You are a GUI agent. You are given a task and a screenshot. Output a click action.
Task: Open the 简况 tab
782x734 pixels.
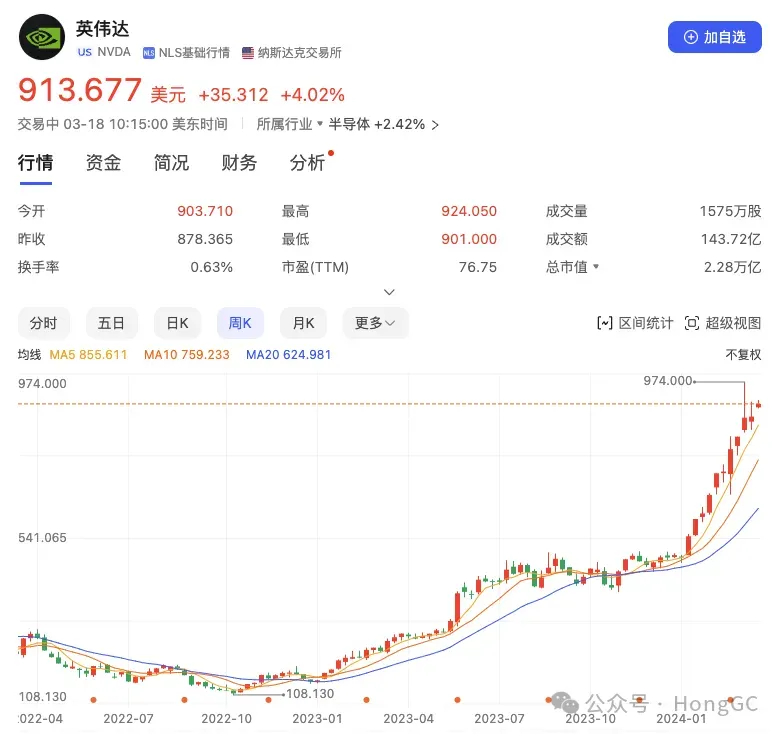coord(171,163)
